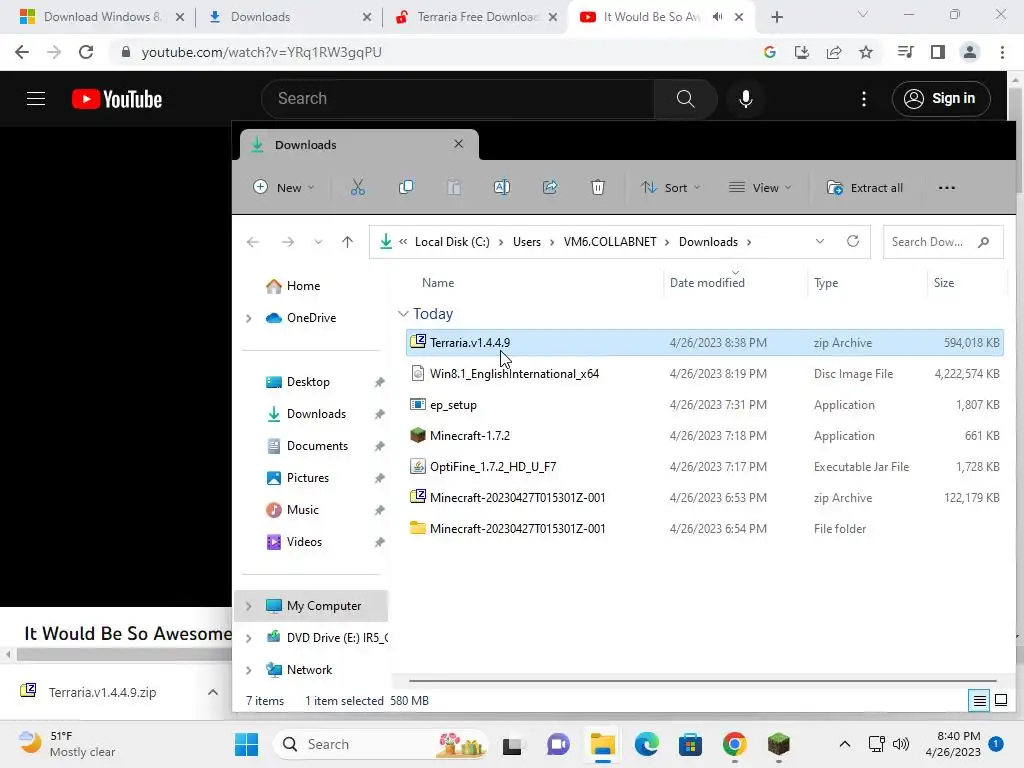Click the Share icon in Explorer toolbar
The image size is (1024, 768).
pos(550,187)
